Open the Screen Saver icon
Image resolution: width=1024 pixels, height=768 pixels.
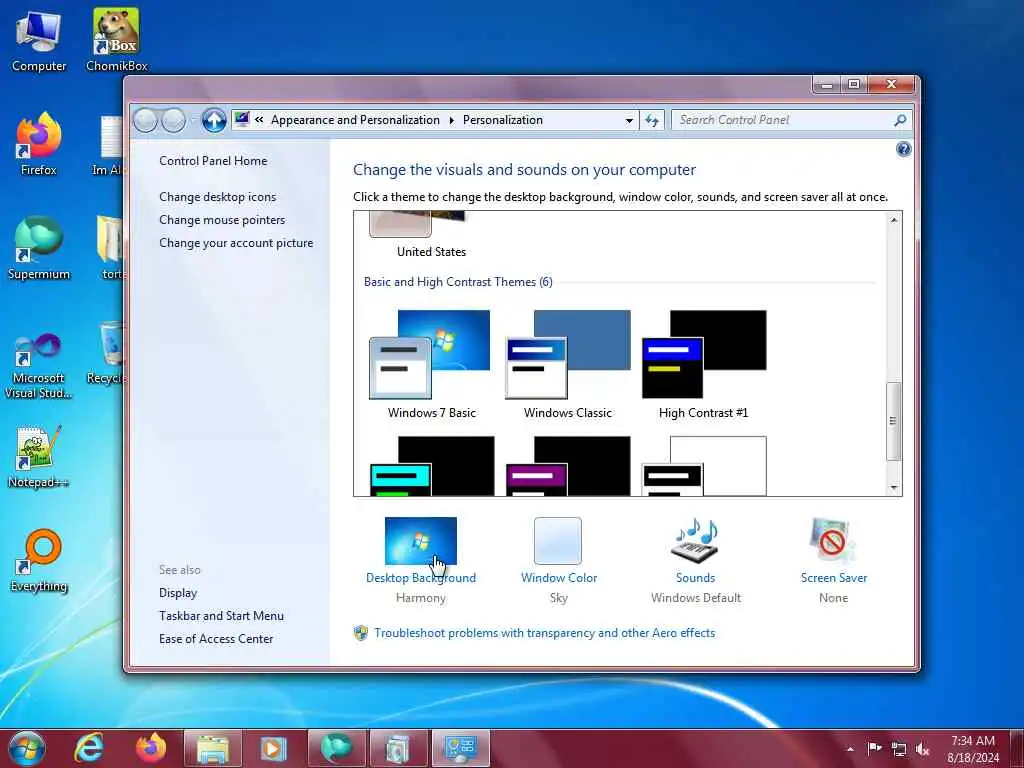[832, 541]
